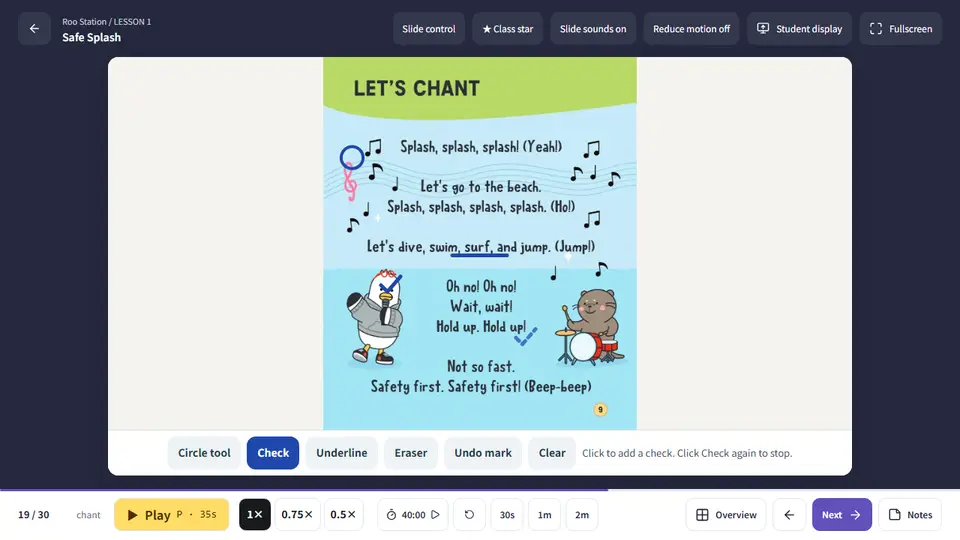
Task: Select the Underline tool
Action: pyautogui.click(x=342, y=453)
